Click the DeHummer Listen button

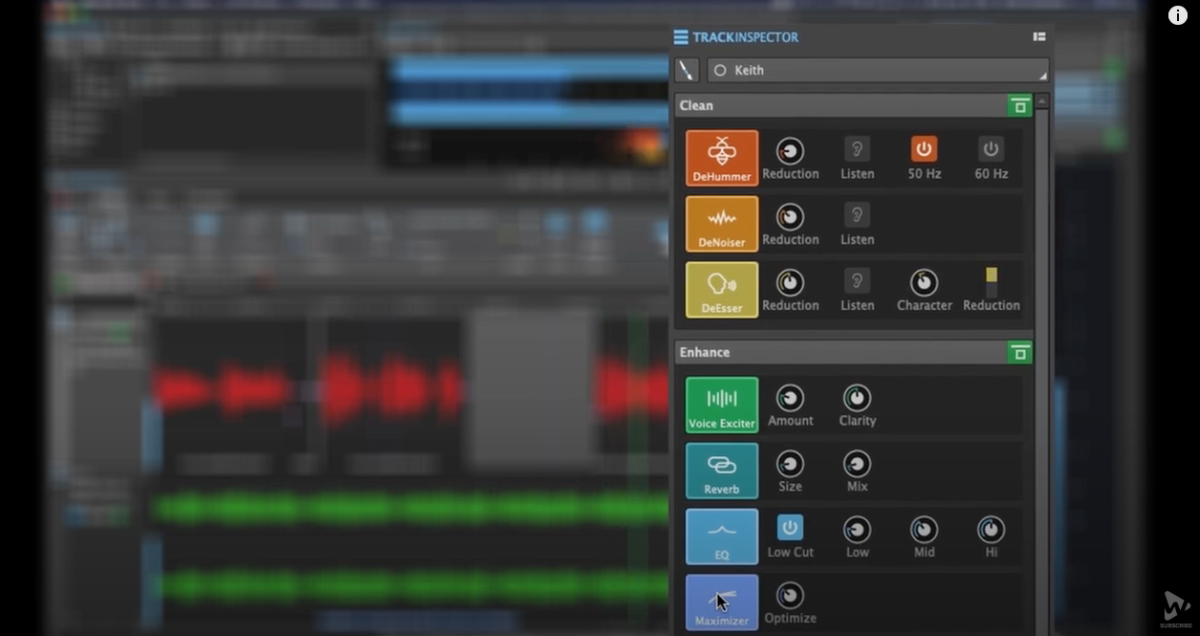click(x=857, y=150)
